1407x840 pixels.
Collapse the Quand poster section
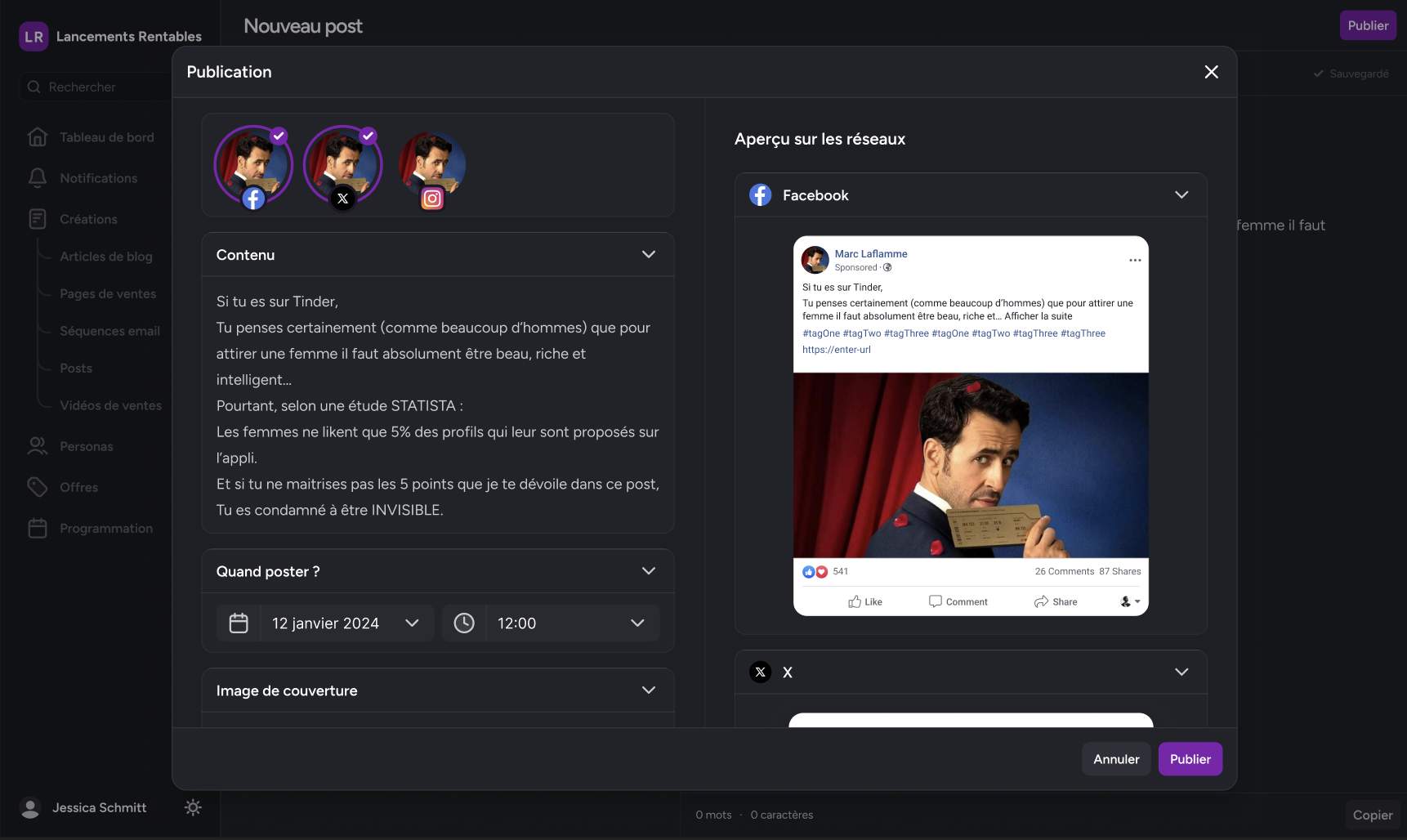pyautogui.click(x=648, y=571)
